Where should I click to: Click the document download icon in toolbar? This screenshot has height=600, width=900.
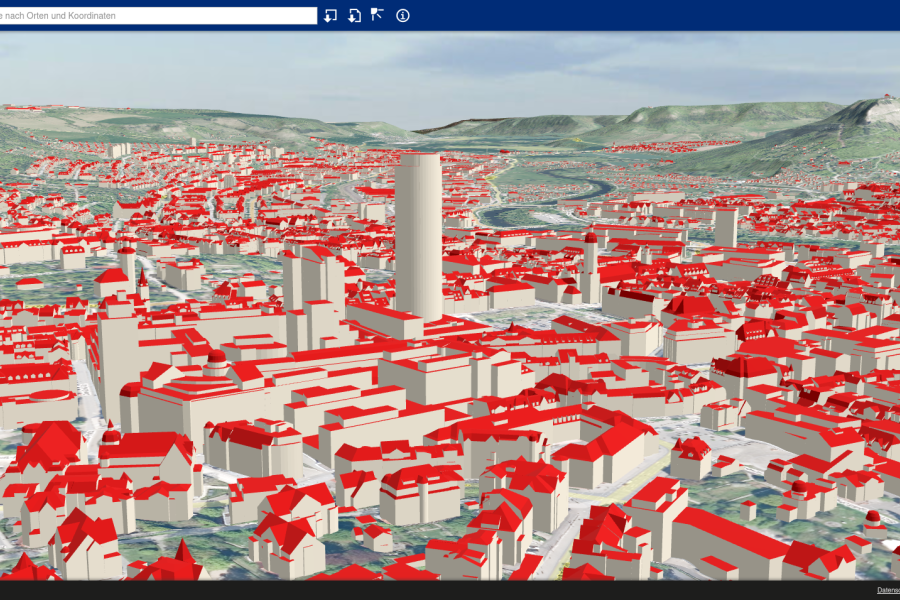[355, 16]
